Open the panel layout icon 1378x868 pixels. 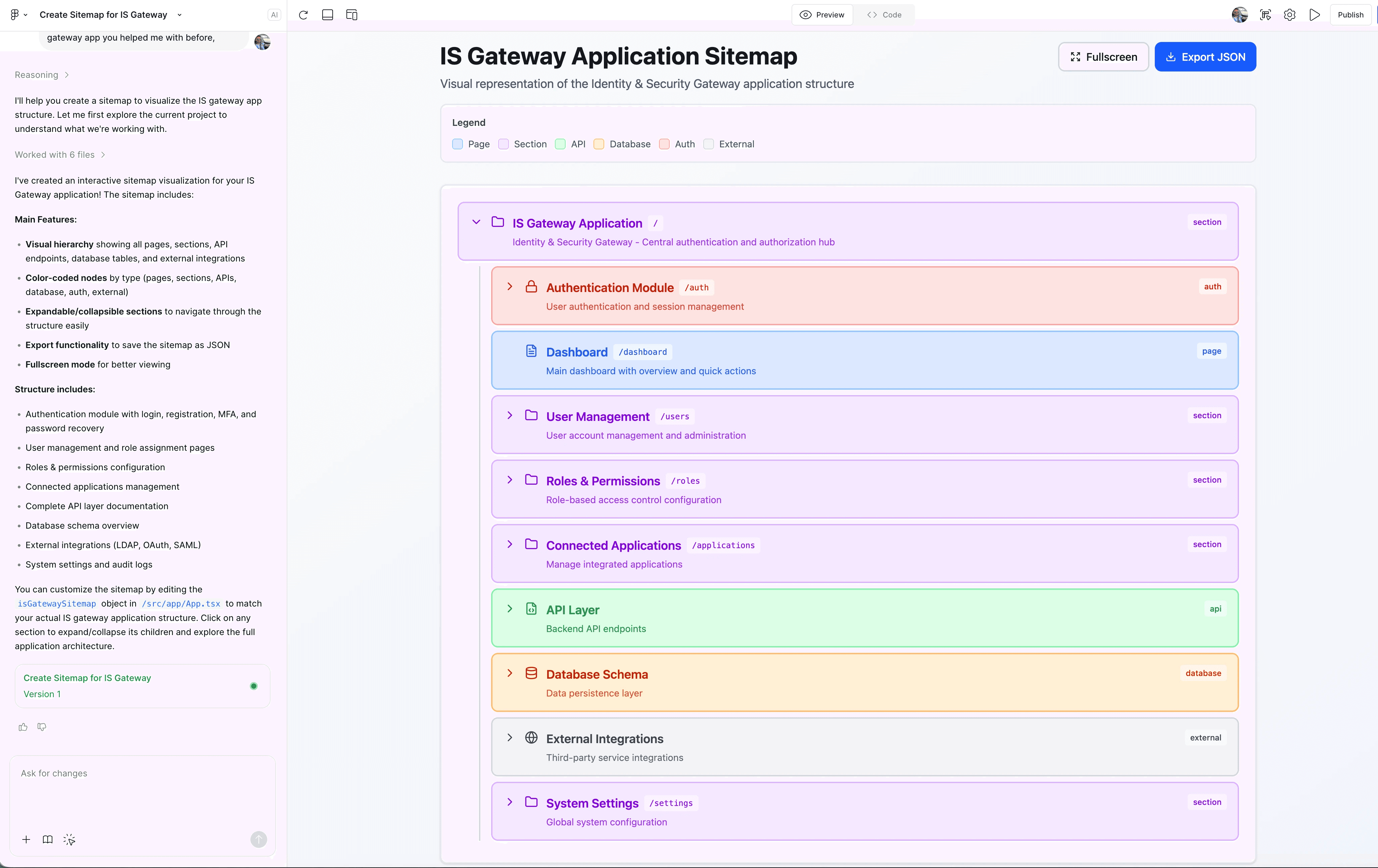pyautogui.click(x=327, y=15)
